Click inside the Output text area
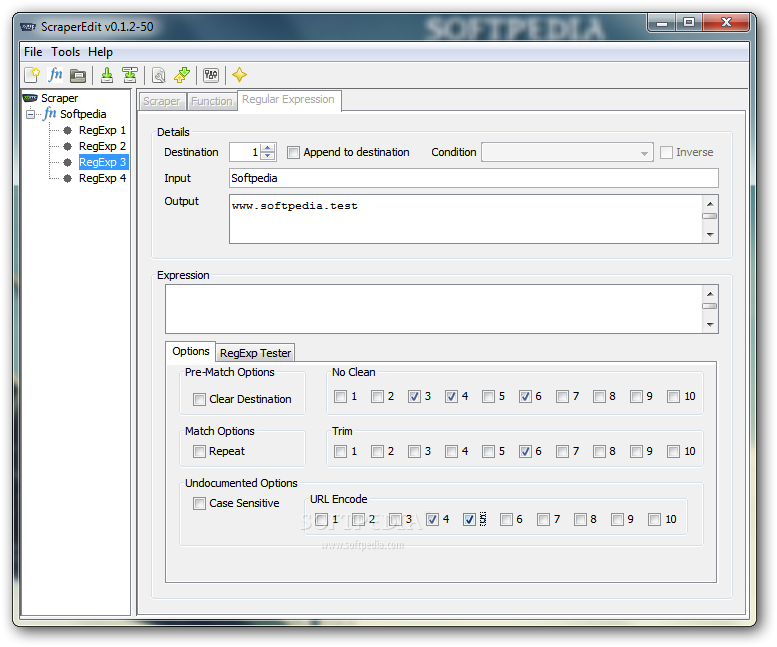Screen dimensions: 777x647 coord(466,219)
